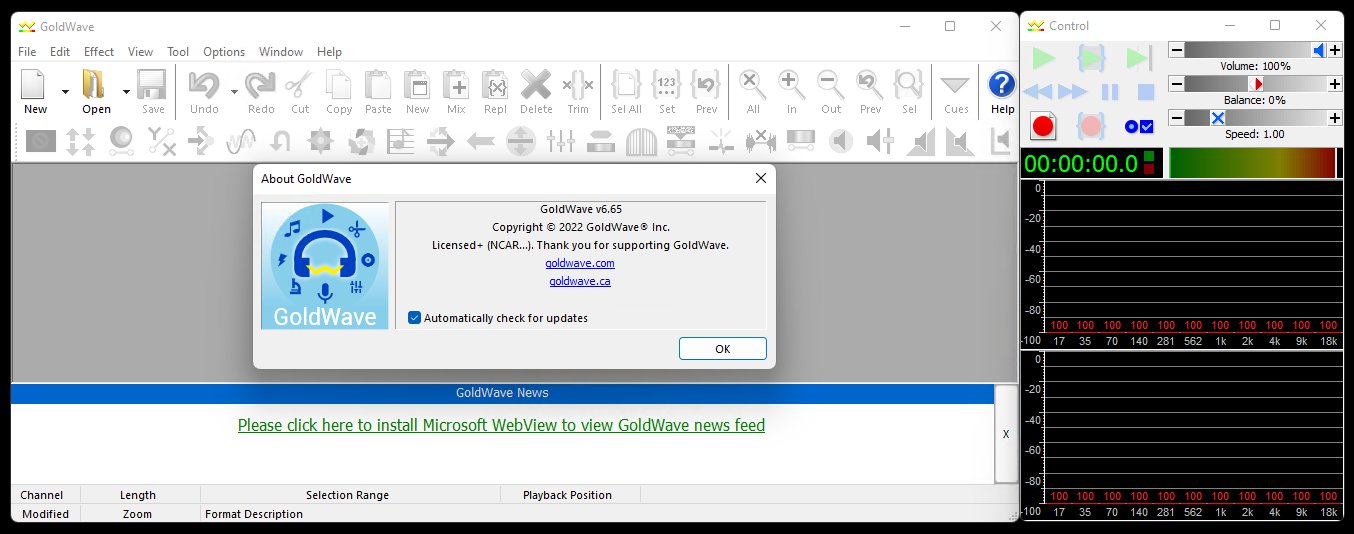Screen dimensions: 1354x534
Task: Open the dropdown arrow beside New
Action: tap(65, 92)
